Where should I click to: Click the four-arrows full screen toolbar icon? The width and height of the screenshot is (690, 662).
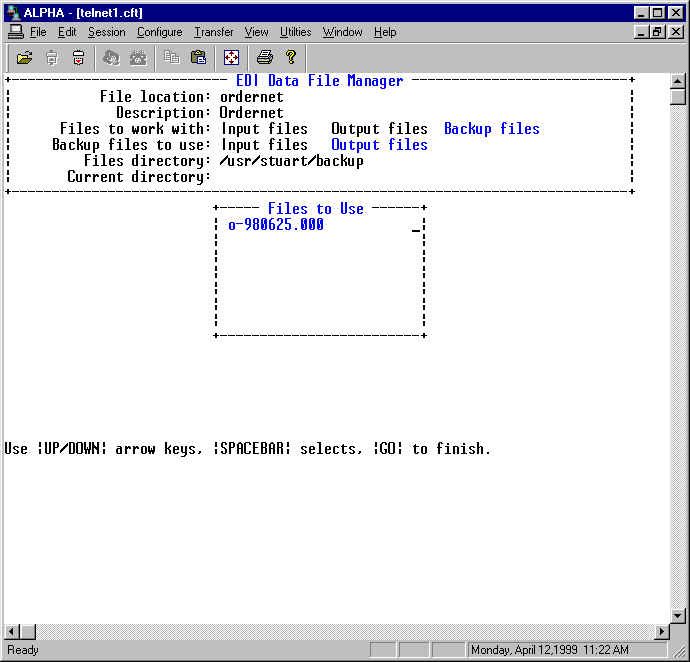click(x=231, y=57)
